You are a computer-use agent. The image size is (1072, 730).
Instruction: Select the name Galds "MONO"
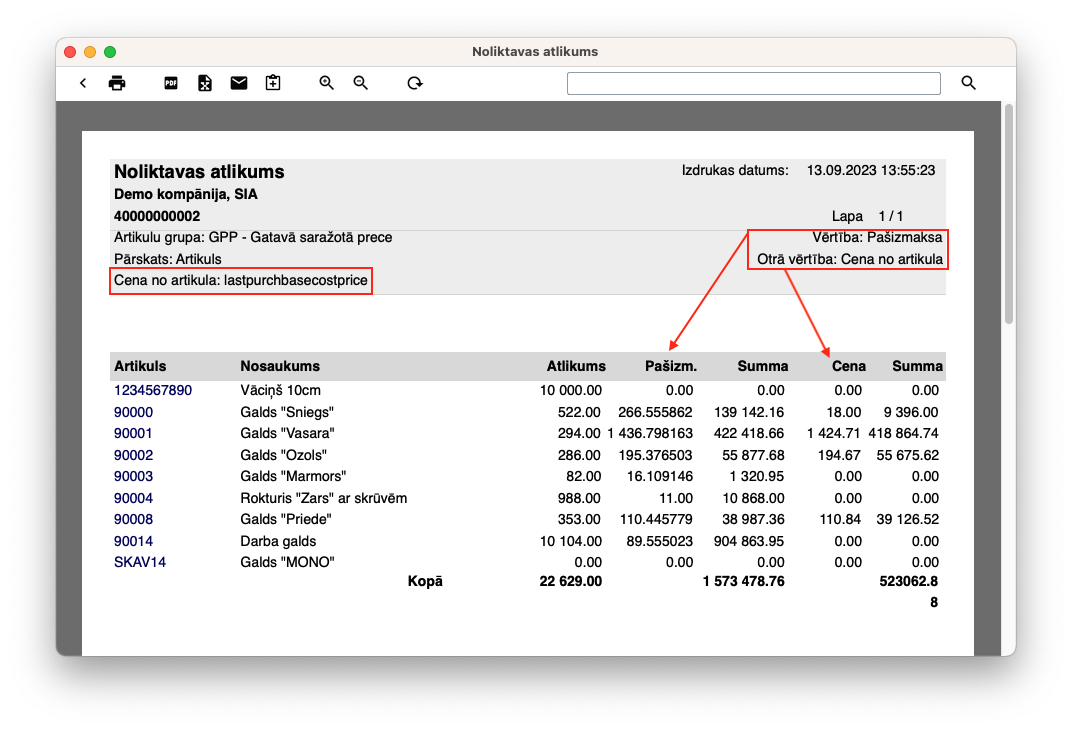click(288, 563)
